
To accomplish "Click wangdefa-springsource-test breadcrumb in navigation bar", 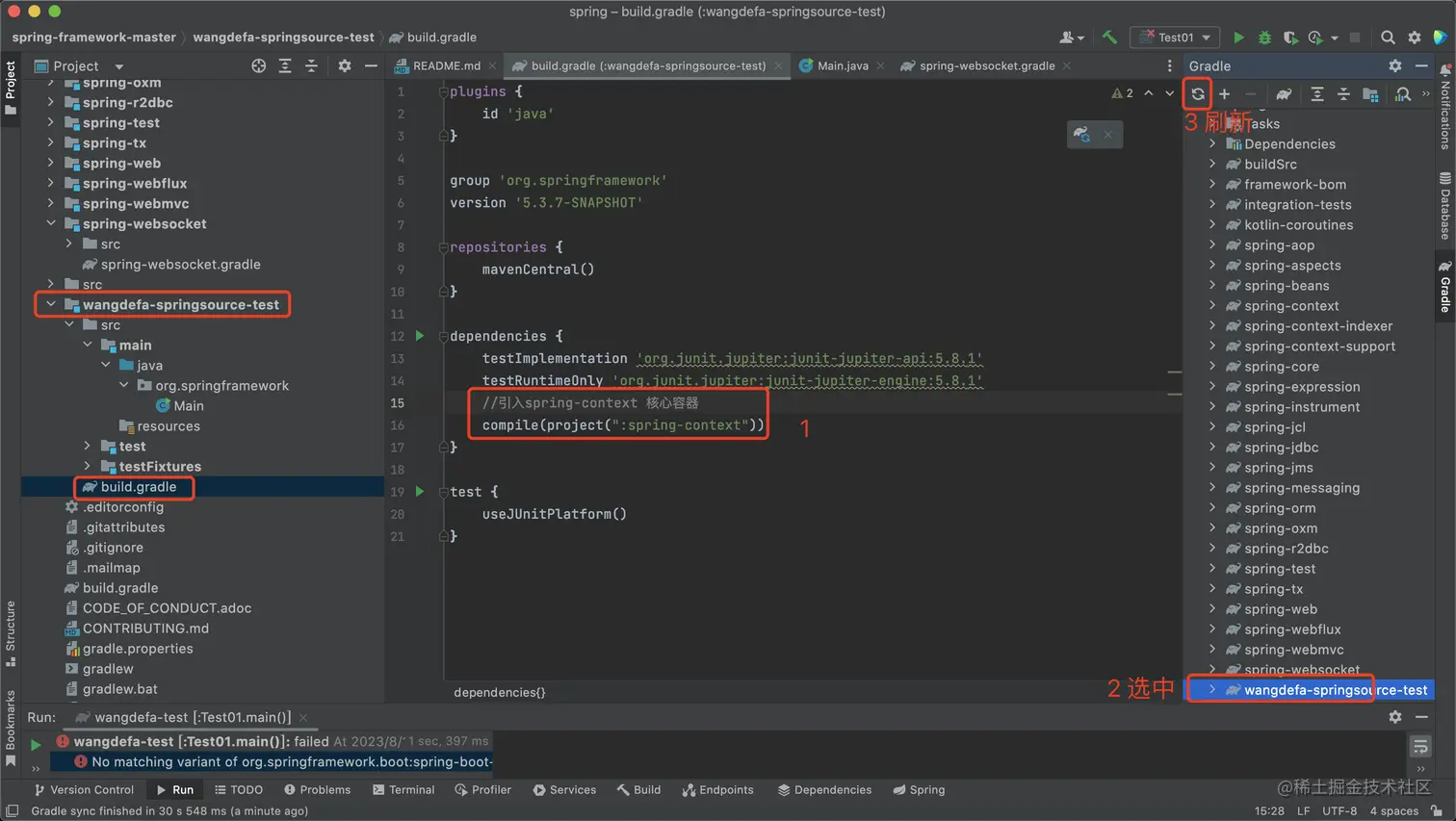I will 283,38.
